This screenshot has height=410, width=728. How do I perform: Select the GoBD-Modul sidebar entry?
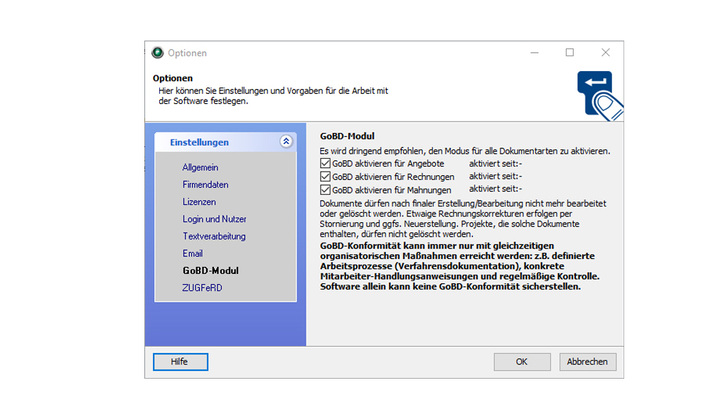click(210, 271)
